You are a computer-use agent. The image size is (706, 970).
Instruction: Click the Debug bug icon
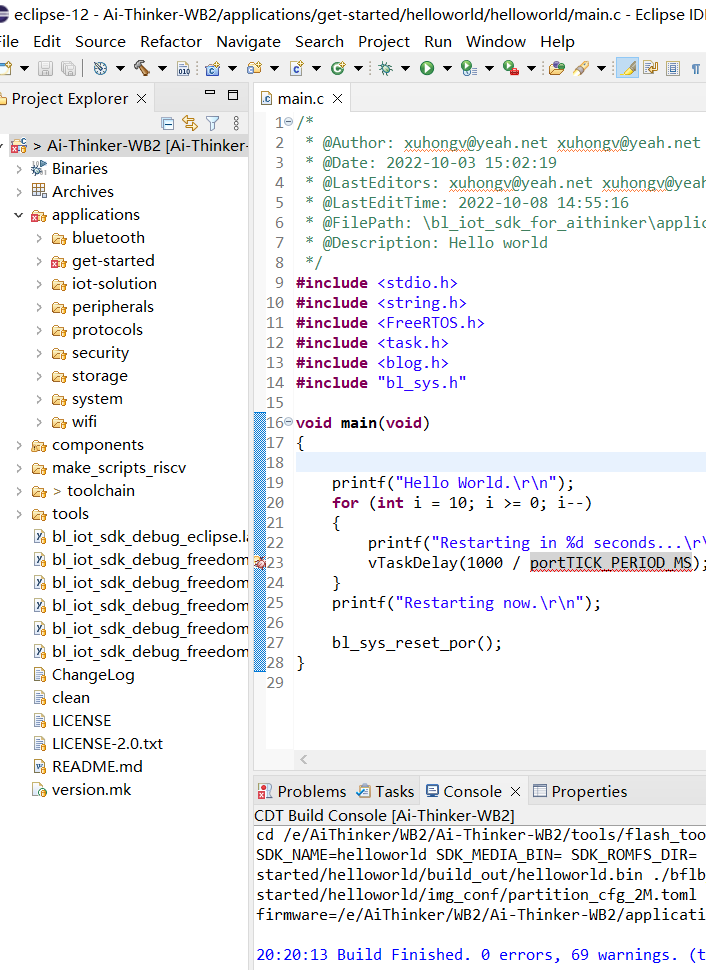tap(385, 68)
